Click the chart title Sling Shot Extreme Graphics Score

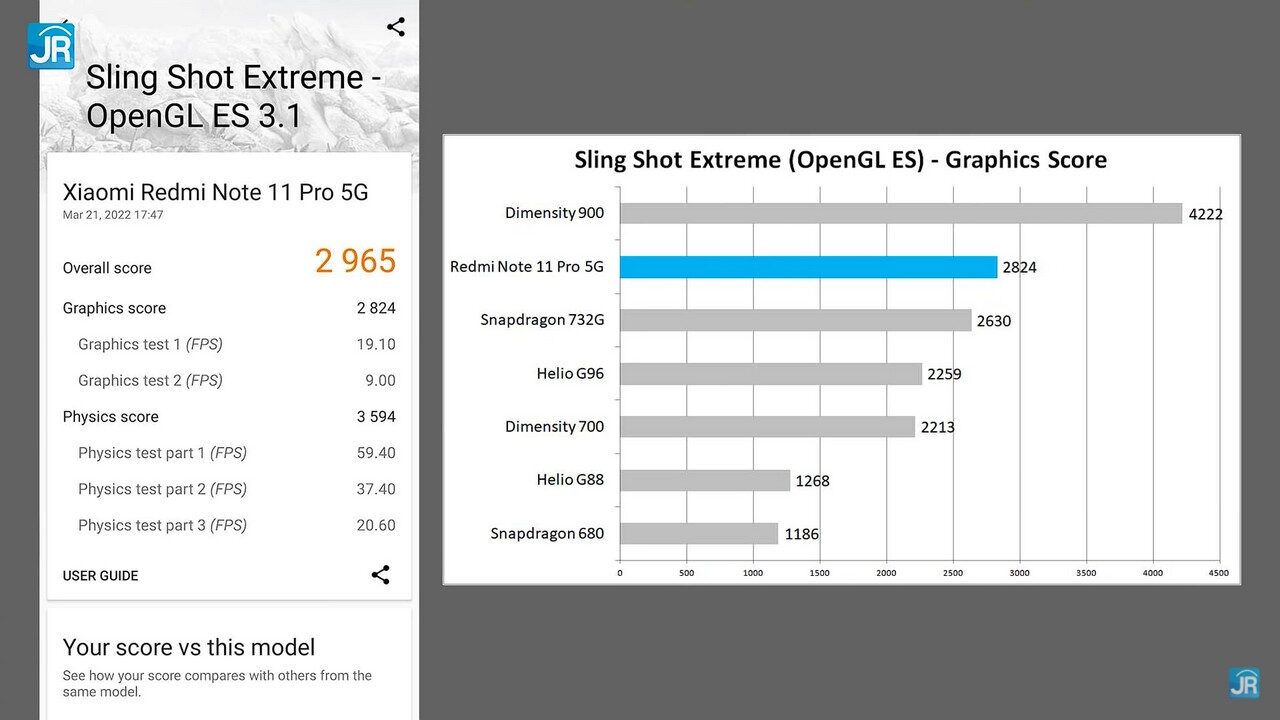click(x=840, y=160)
